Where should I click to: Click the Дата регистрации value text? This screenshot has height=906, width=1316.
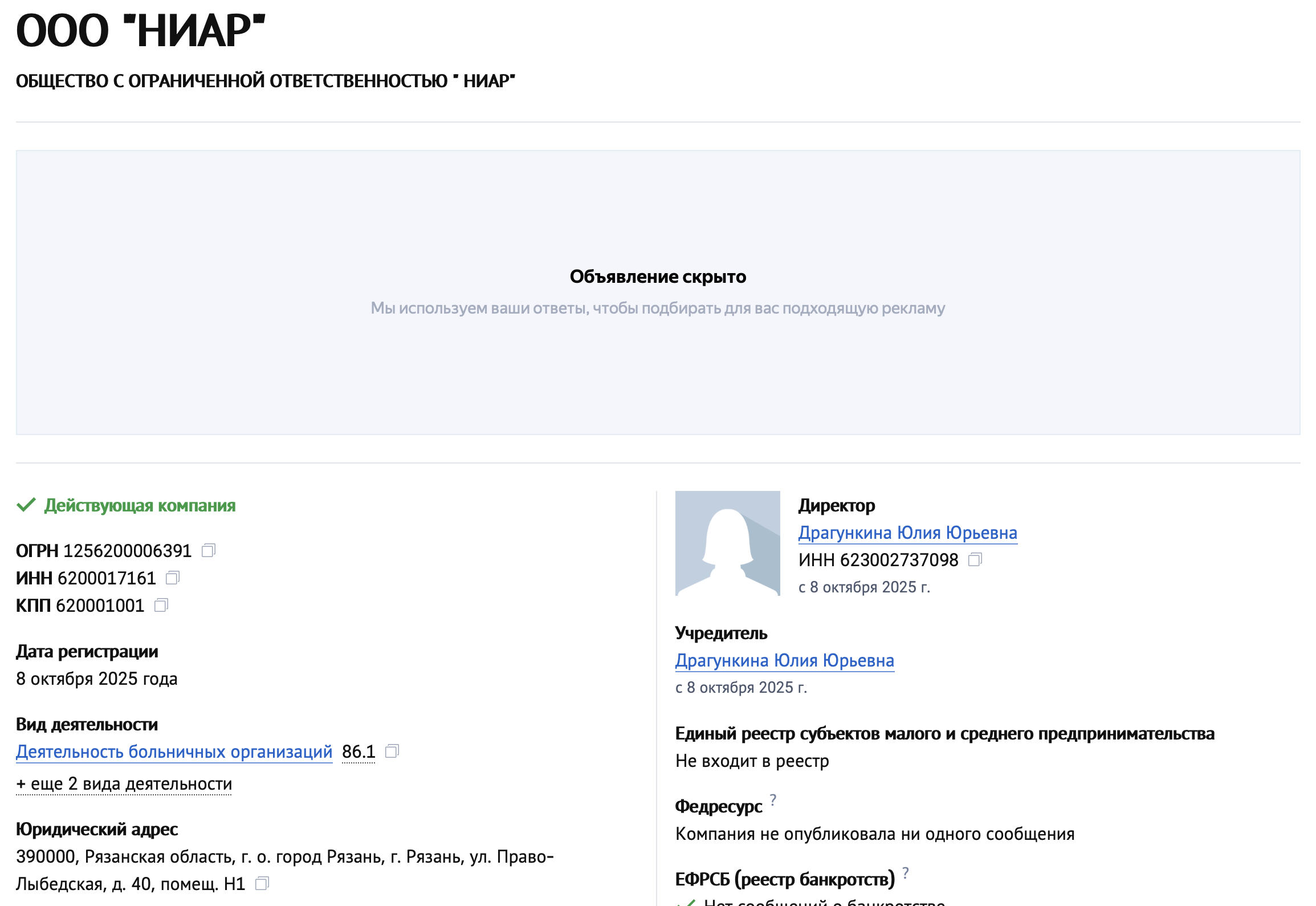pyautogui.click(x=97, y=679)
